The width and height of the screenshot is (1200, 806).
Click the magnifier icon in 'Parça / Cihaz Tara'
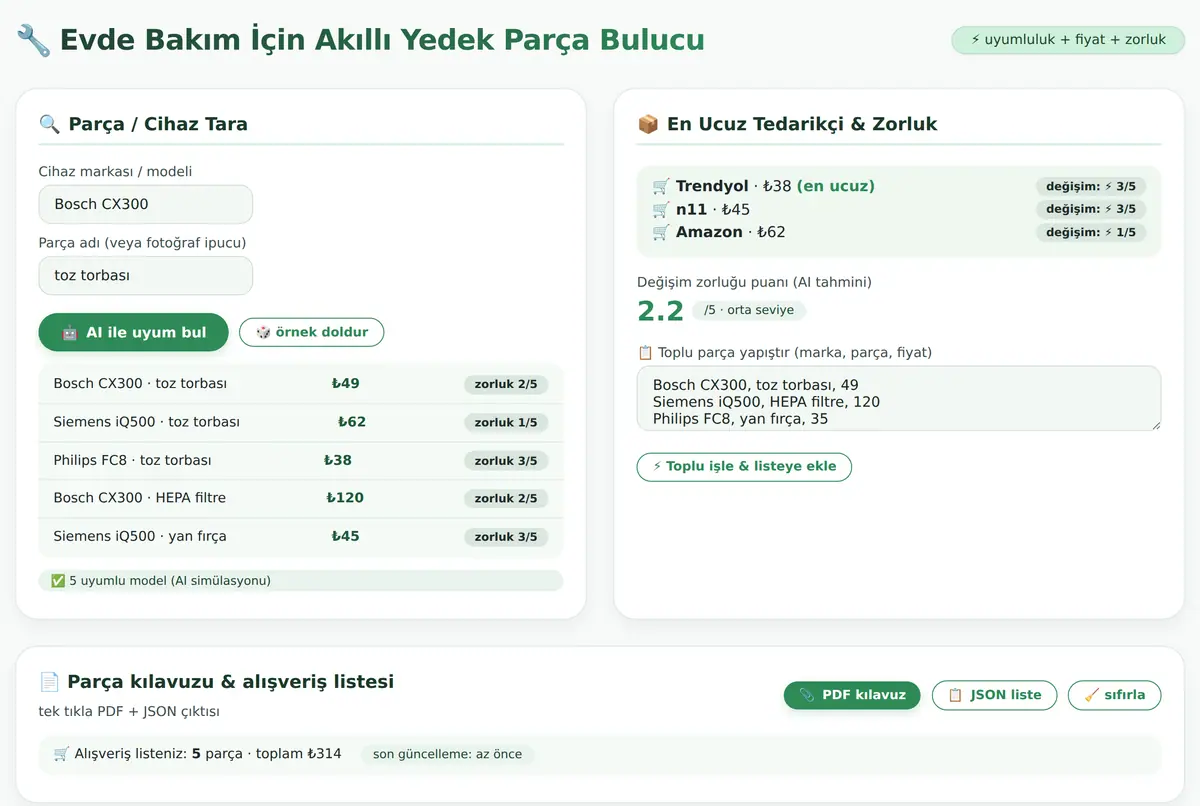tap(49, 124)
